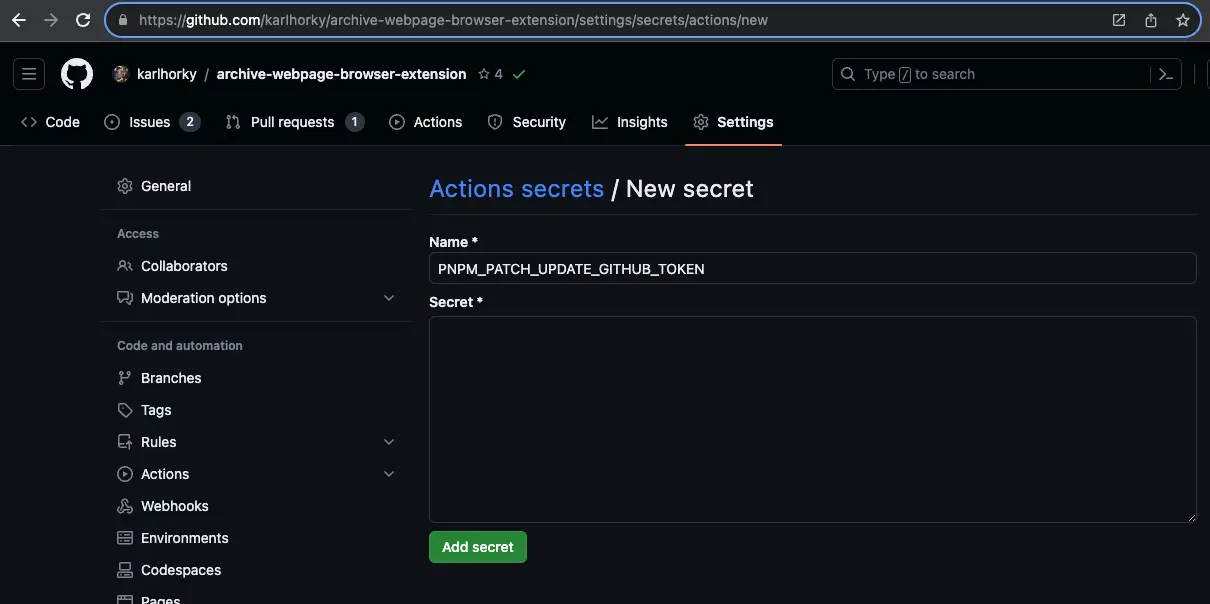The width and height of the screenshot is (1210, 604).
Task: Click the Issues count badge 2
Action: click(190, 122)
